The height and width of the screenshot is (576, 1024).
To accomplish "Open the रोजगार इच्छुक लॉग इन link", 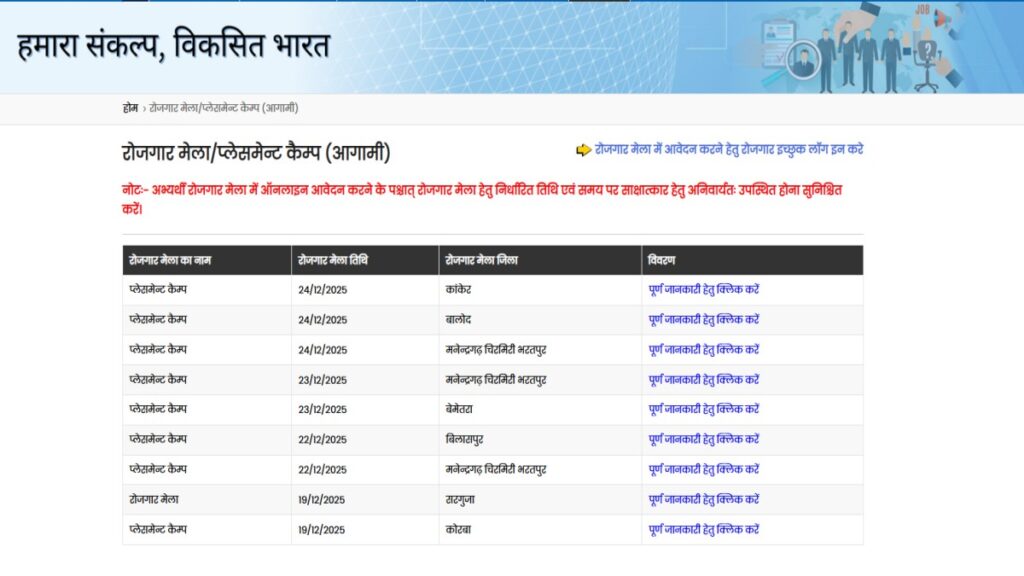I will (728, 149).
